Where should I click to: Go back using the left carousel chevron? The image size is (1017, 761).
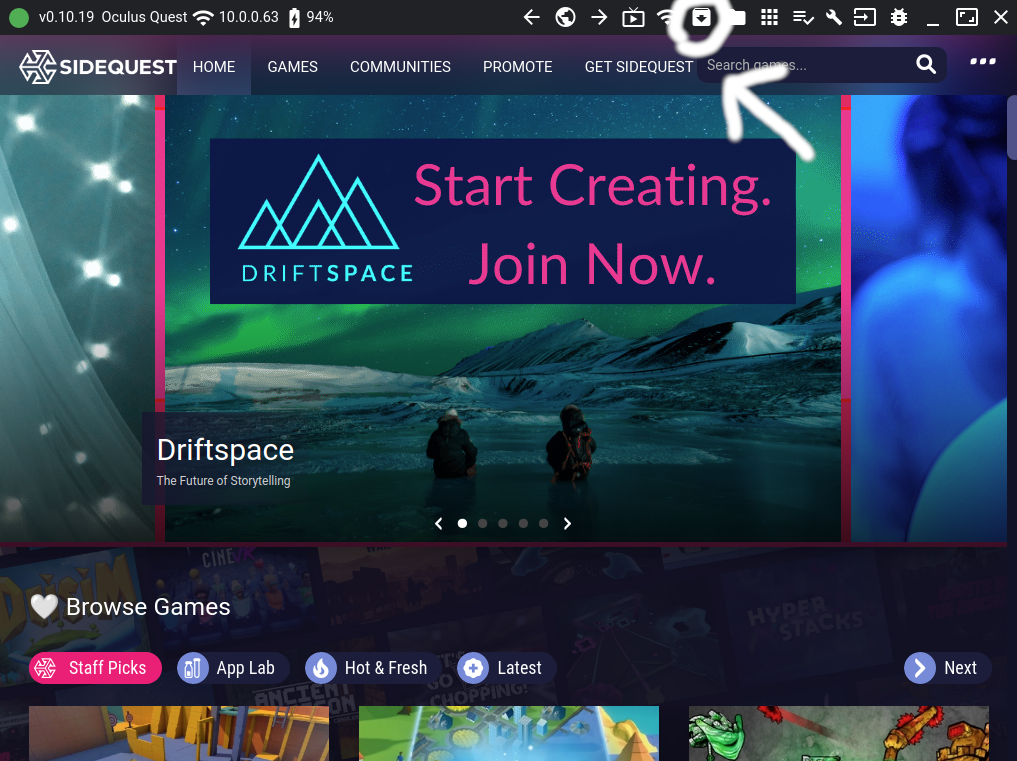(438, 523)
